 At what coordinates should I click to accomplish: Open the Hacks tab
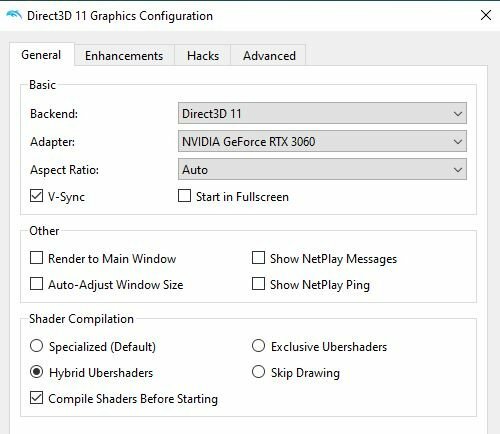point(203,56)
